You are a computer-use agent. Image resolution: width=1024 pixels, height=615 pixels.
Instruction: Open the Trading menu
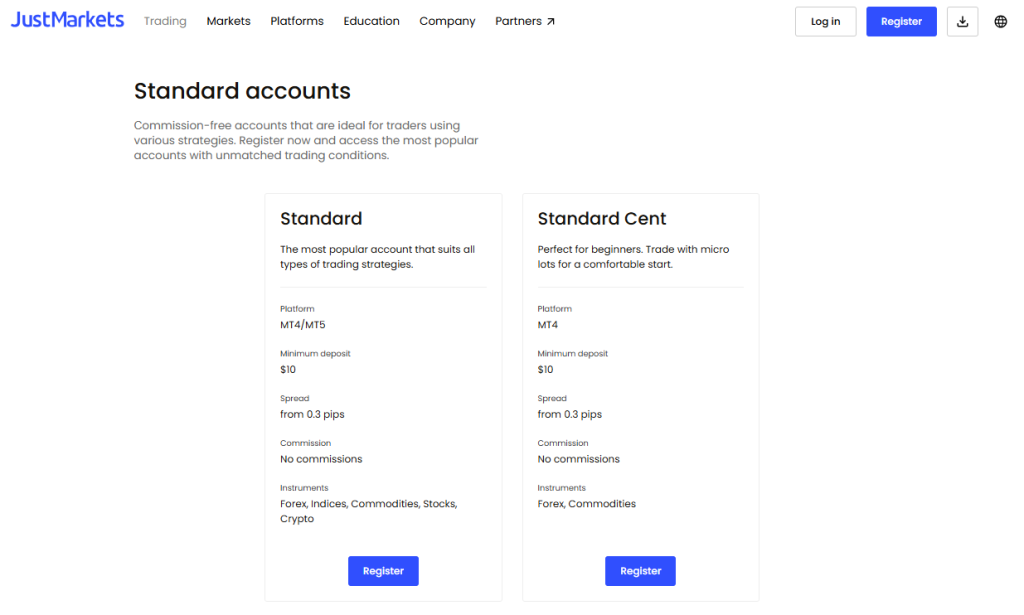tap(164, 20)
